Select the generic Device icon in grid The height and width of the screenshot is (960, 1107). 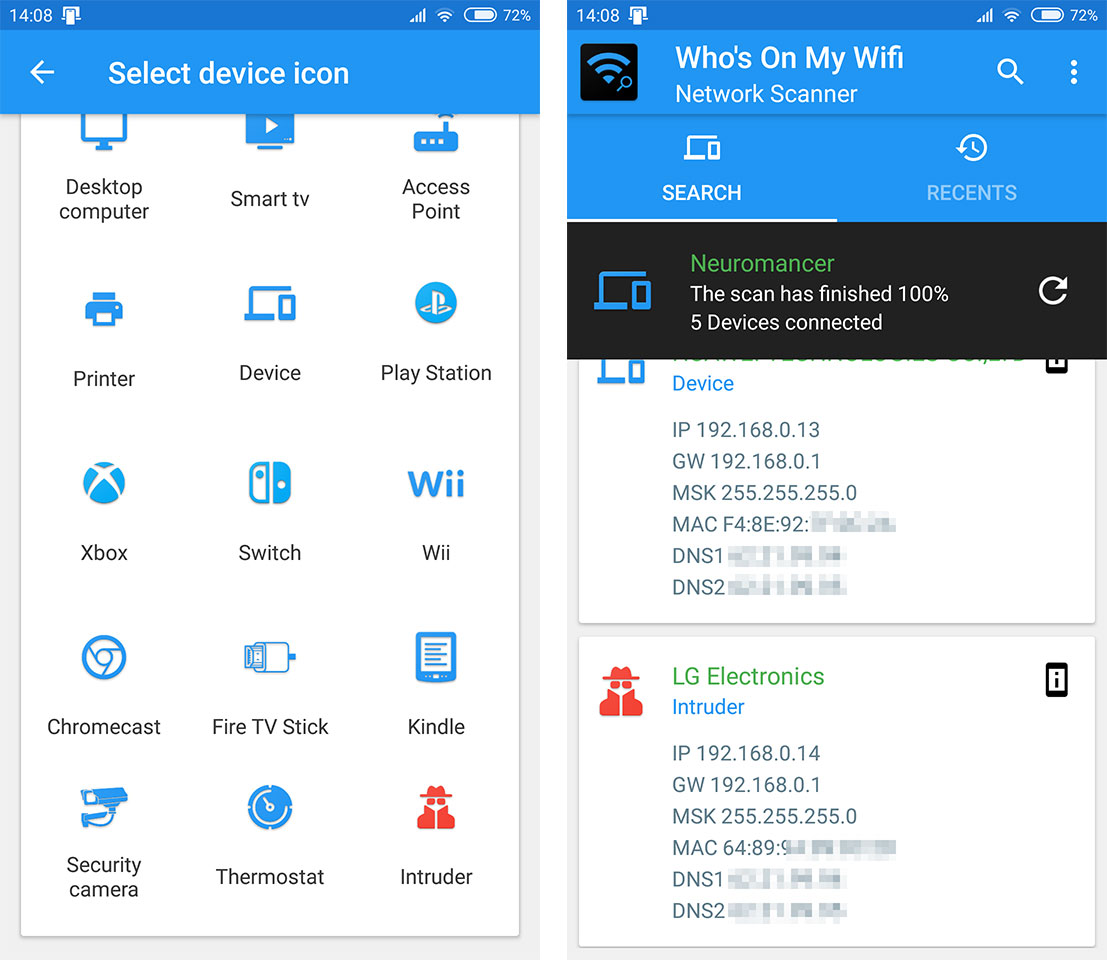(270, 304)
